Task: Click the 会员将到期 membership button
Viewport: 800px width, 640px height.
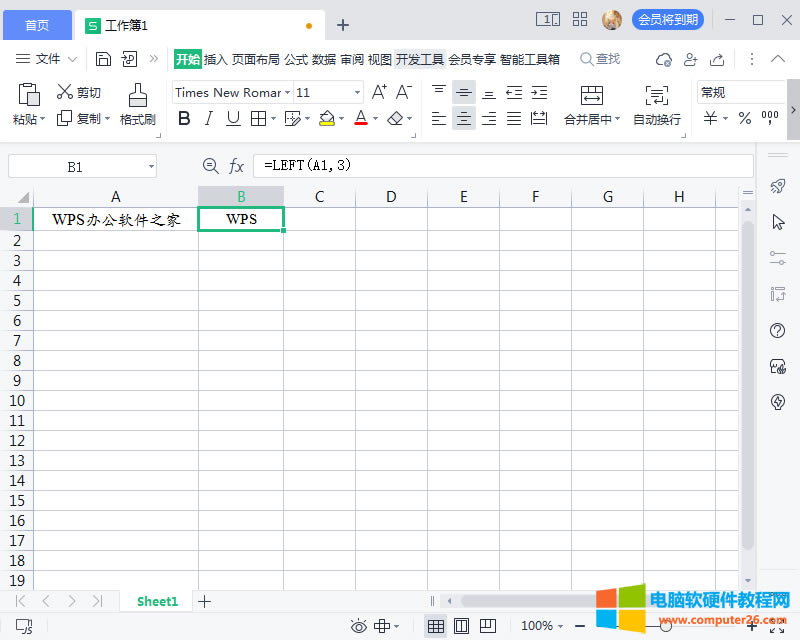Action: (667, 20)
